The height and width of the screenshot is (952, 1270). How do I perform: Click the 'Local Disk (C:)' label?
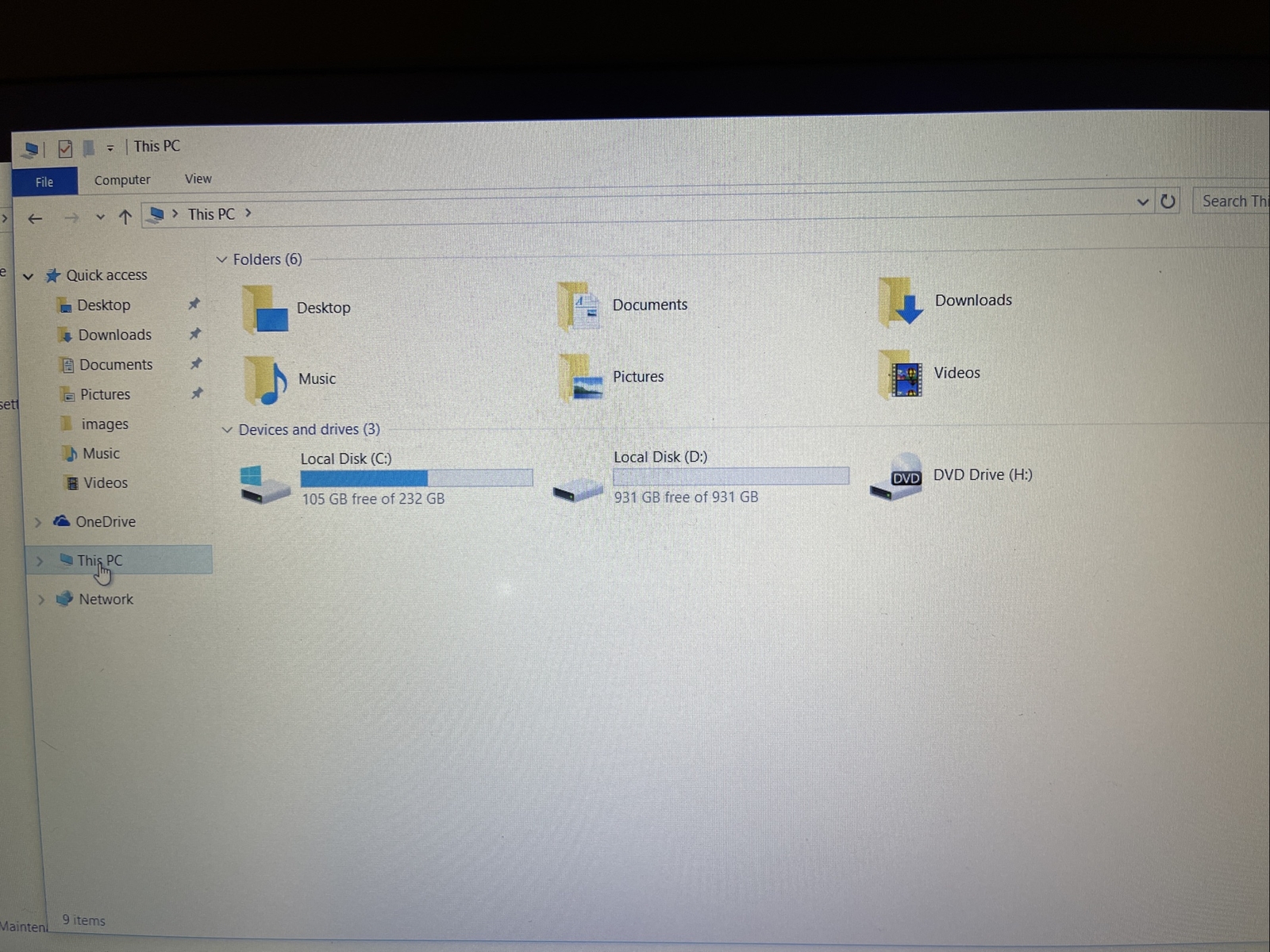pyautogui.click(x=346, y=459)
